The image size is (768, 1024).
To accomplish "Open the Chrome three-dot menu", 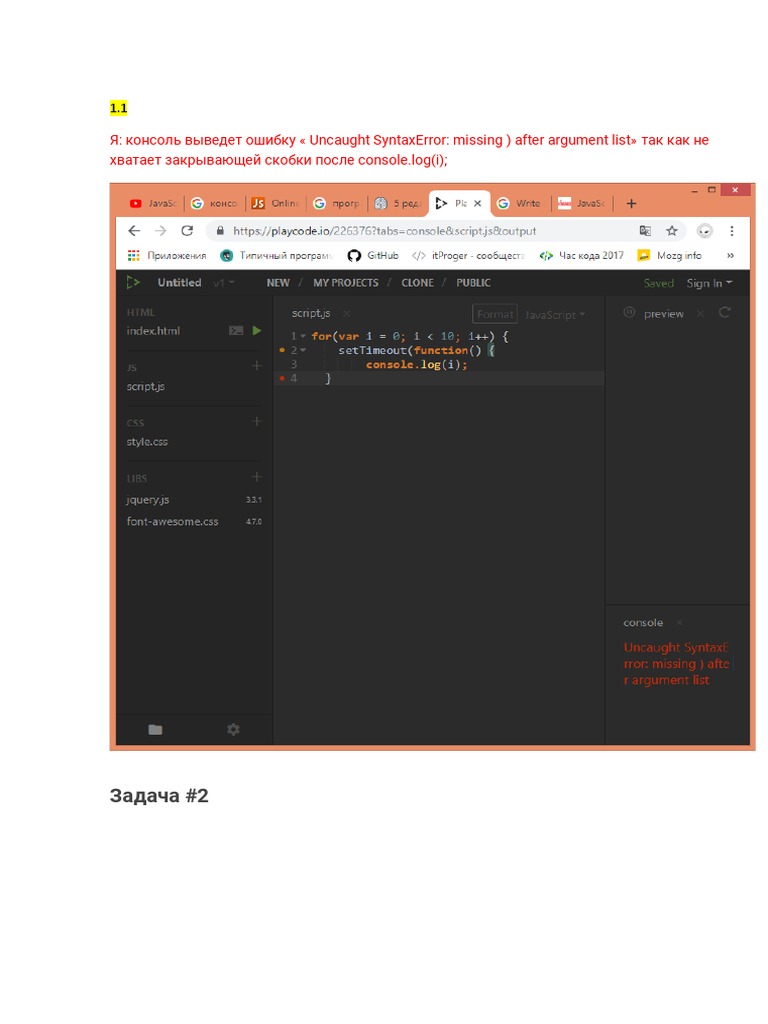I will click(x=732, y=231).
